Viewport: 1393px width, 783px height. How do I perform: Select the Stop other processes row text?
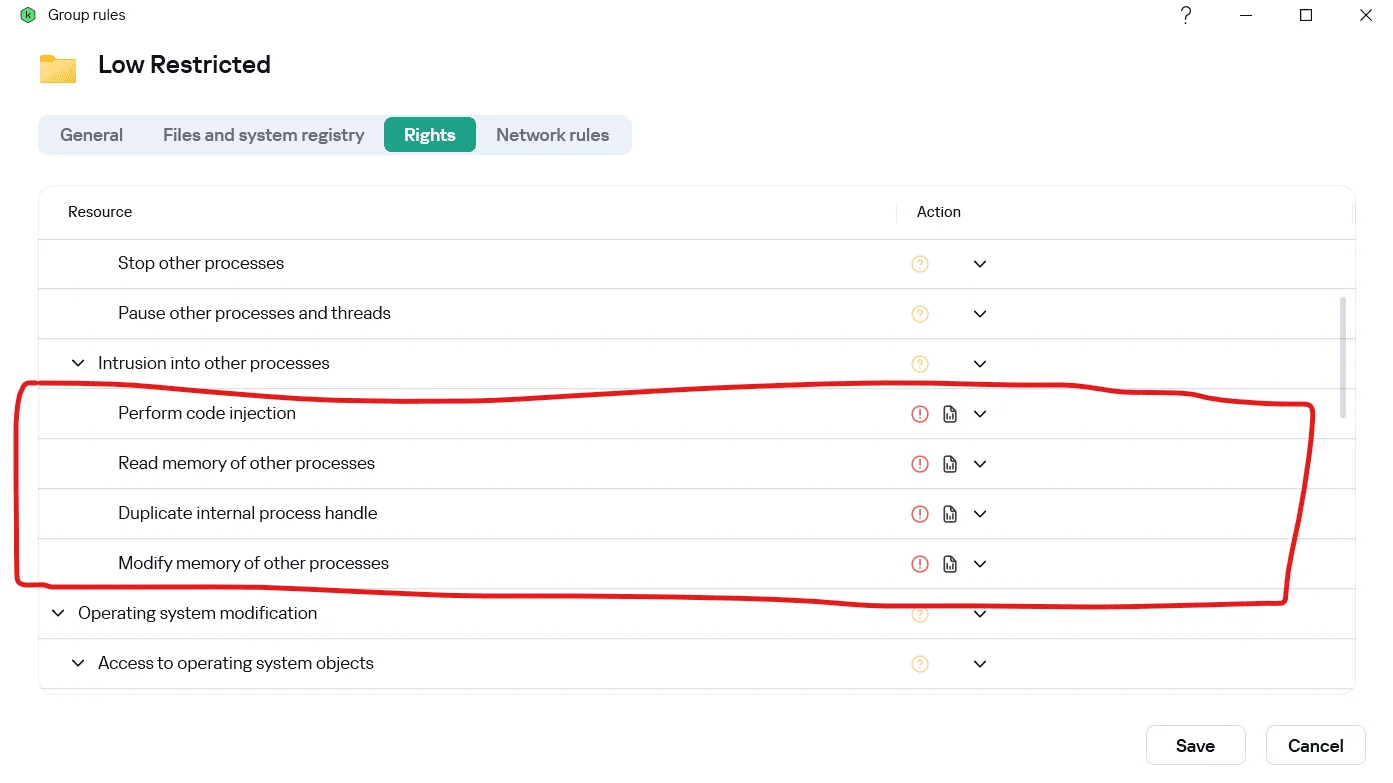coord(201,264)
